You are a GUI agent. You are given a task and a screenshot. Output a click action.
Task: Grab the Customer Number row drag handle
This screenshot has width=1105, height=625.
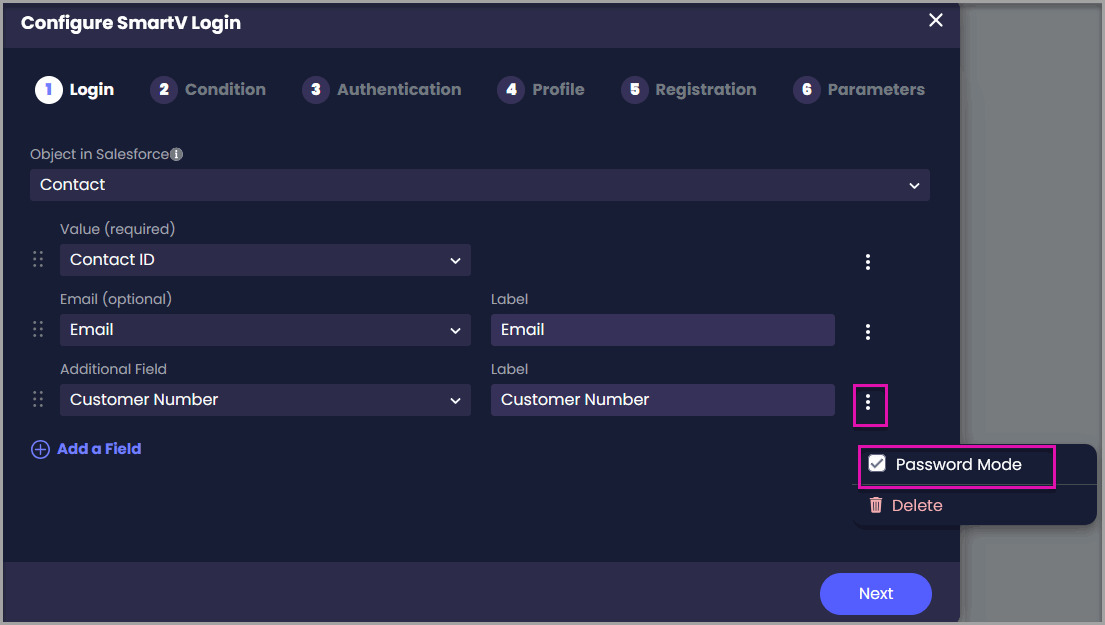[x=38, y=400]
